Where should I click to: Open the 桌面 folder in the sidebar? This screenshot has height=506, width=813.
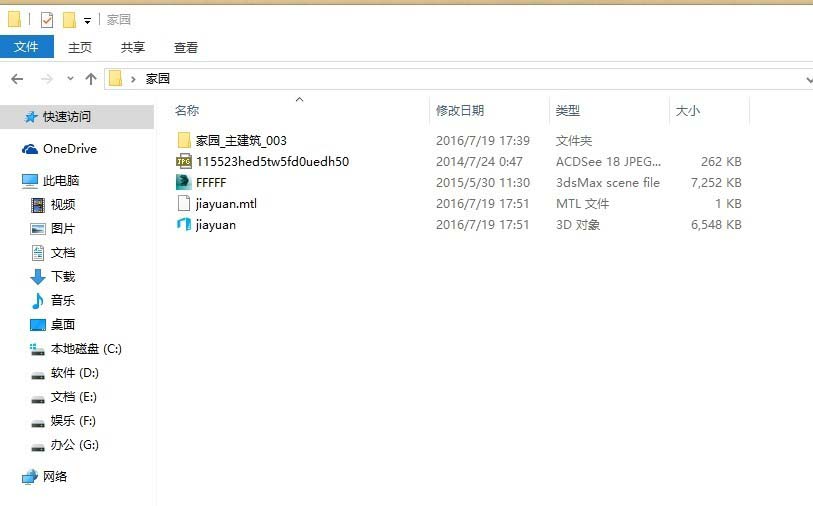tap(63, 325)
